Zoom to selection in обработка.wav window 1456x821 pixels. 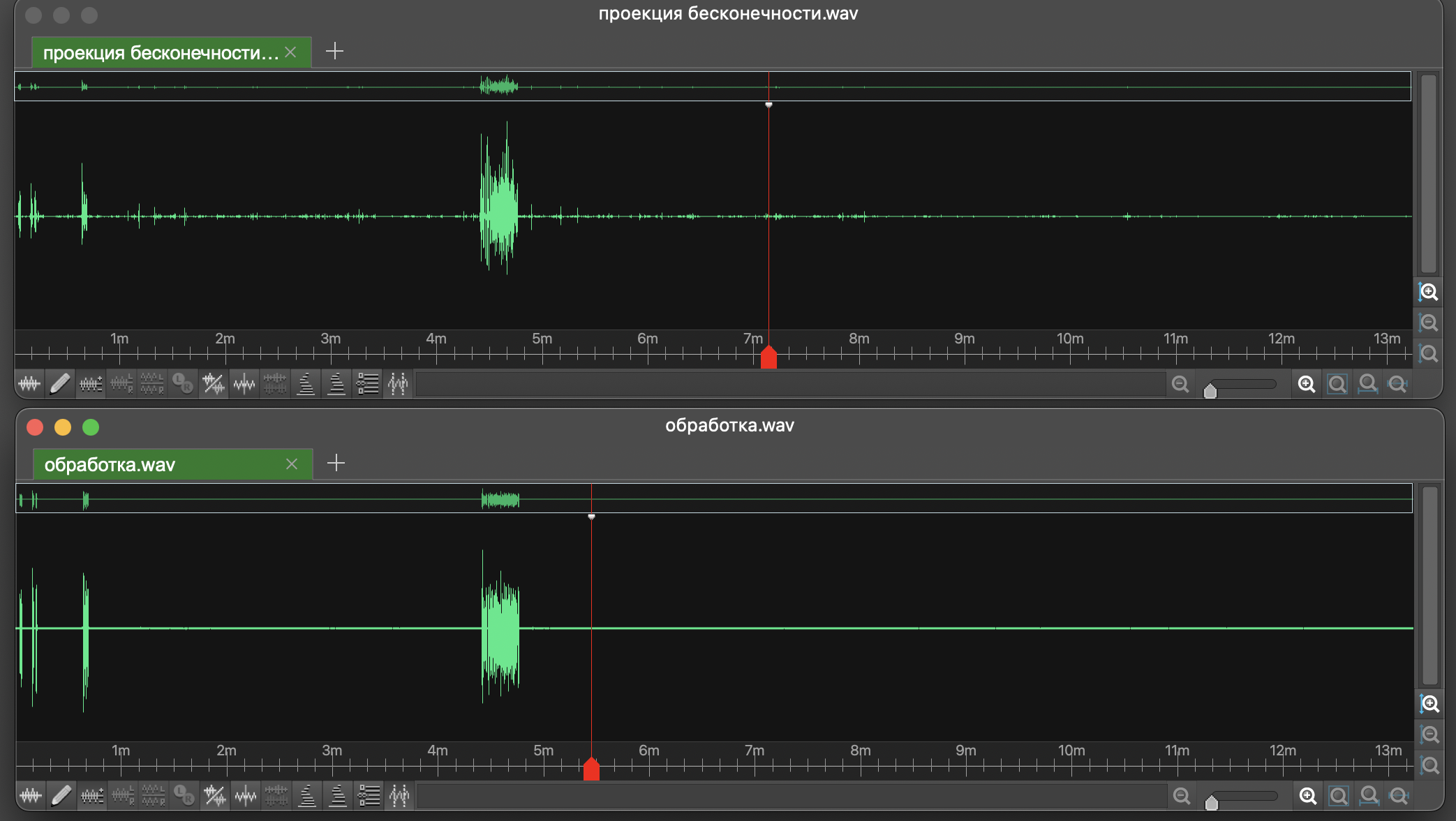1339,796
